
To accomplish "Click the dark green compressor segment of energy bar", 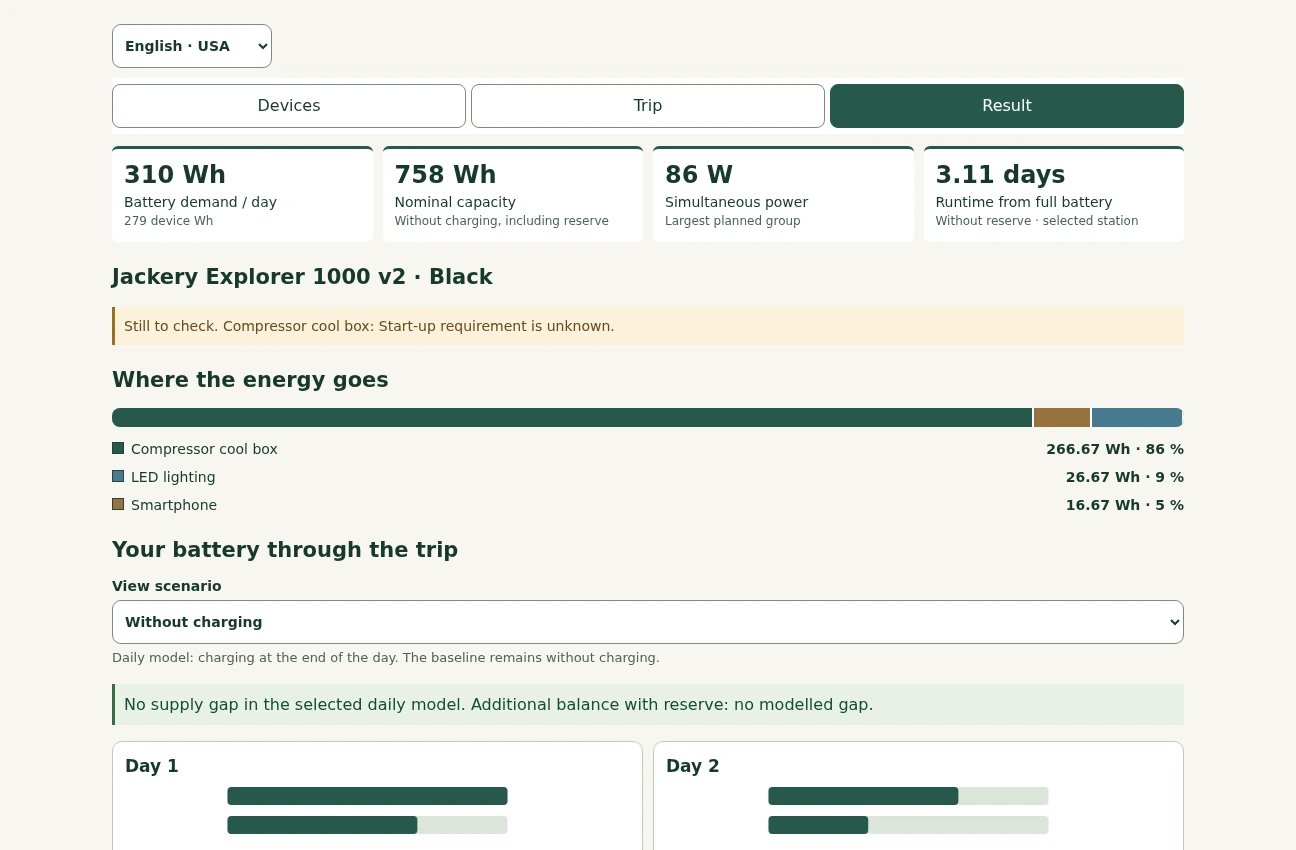I will [x=572, y=417].
